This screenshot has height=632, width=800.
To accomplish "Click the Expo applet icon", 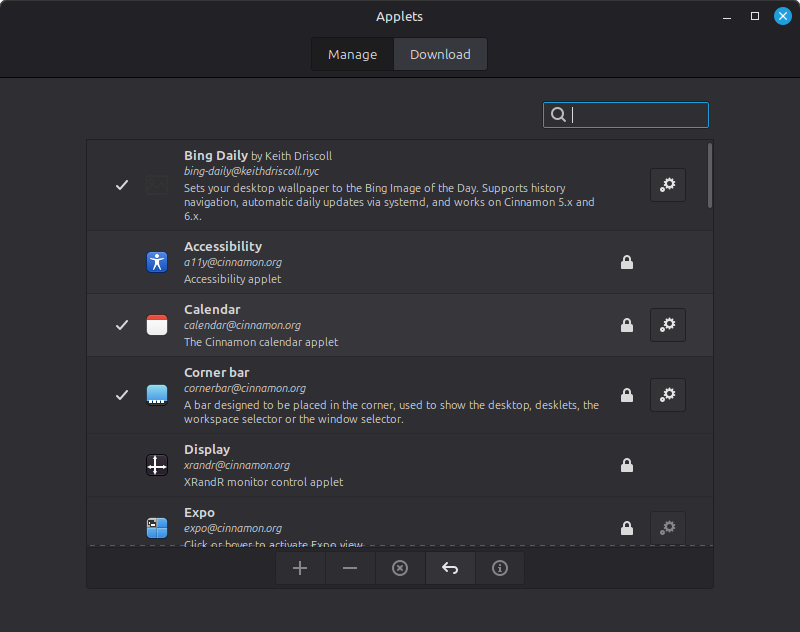I will click(157, 528).
